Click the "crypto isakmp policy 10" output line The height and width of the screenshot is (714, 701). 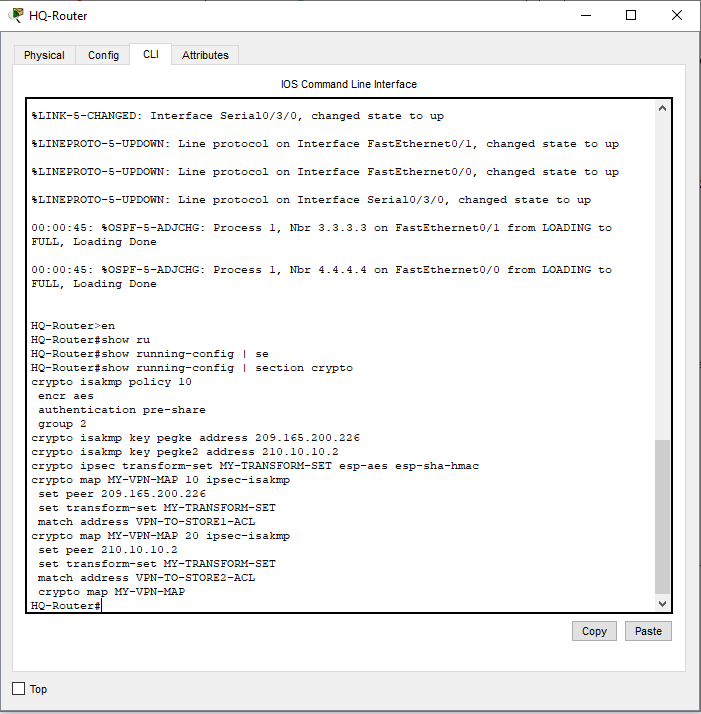point(111,382)
